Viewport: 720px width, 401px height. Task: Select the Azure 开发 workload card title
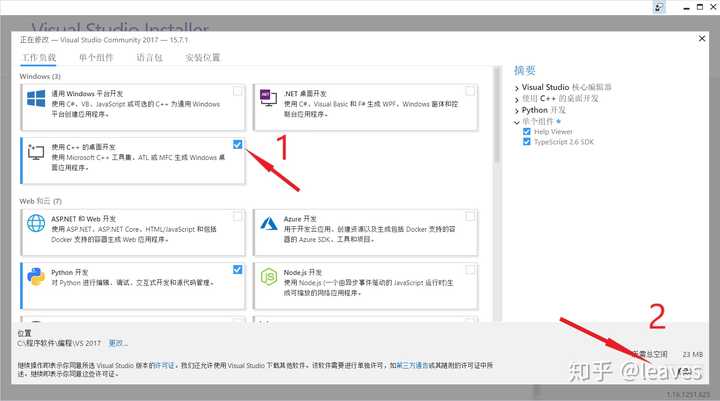[300, 219]
